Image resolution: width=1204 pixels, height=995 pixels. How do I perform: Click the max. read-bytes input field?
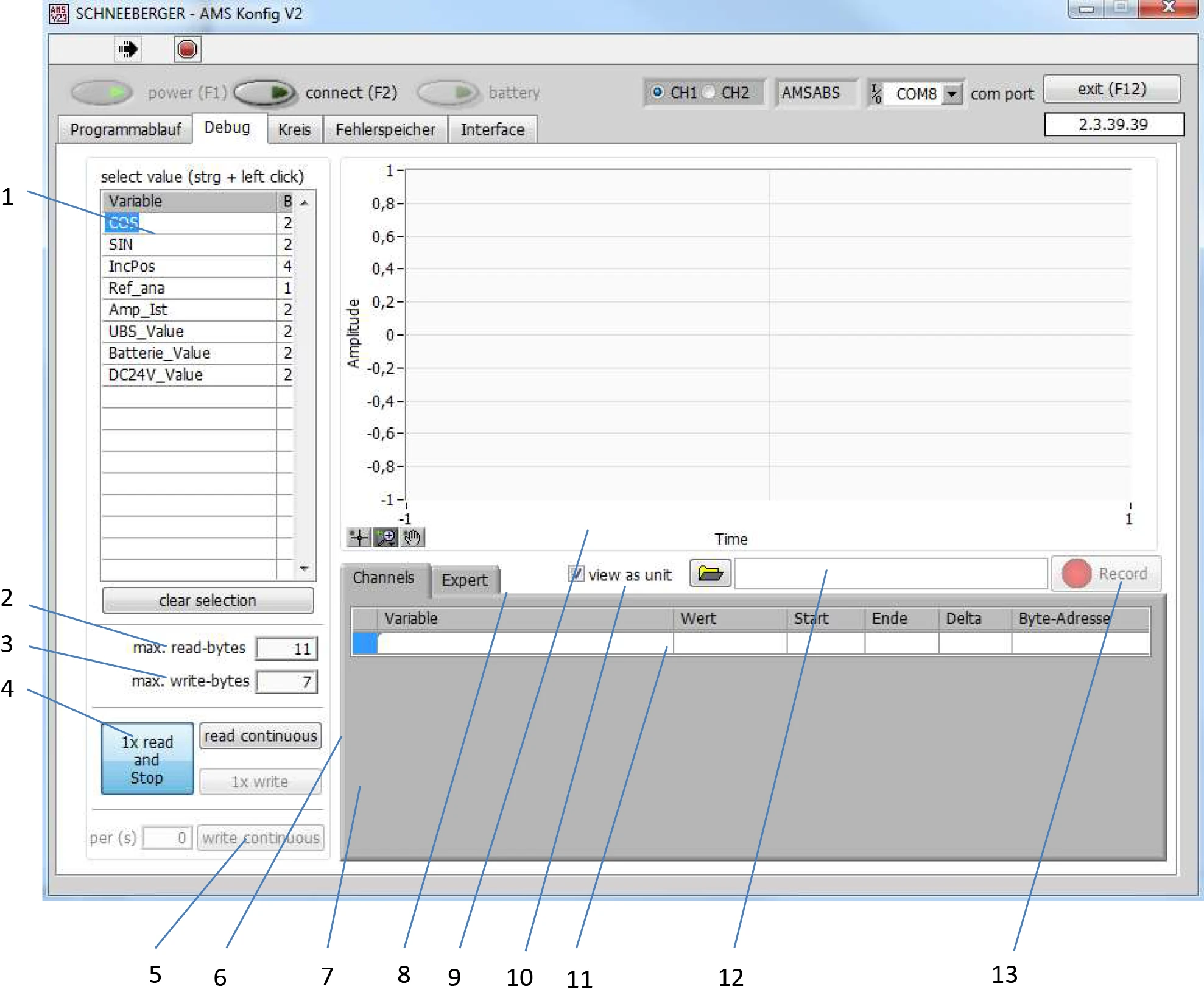point(286,649)
